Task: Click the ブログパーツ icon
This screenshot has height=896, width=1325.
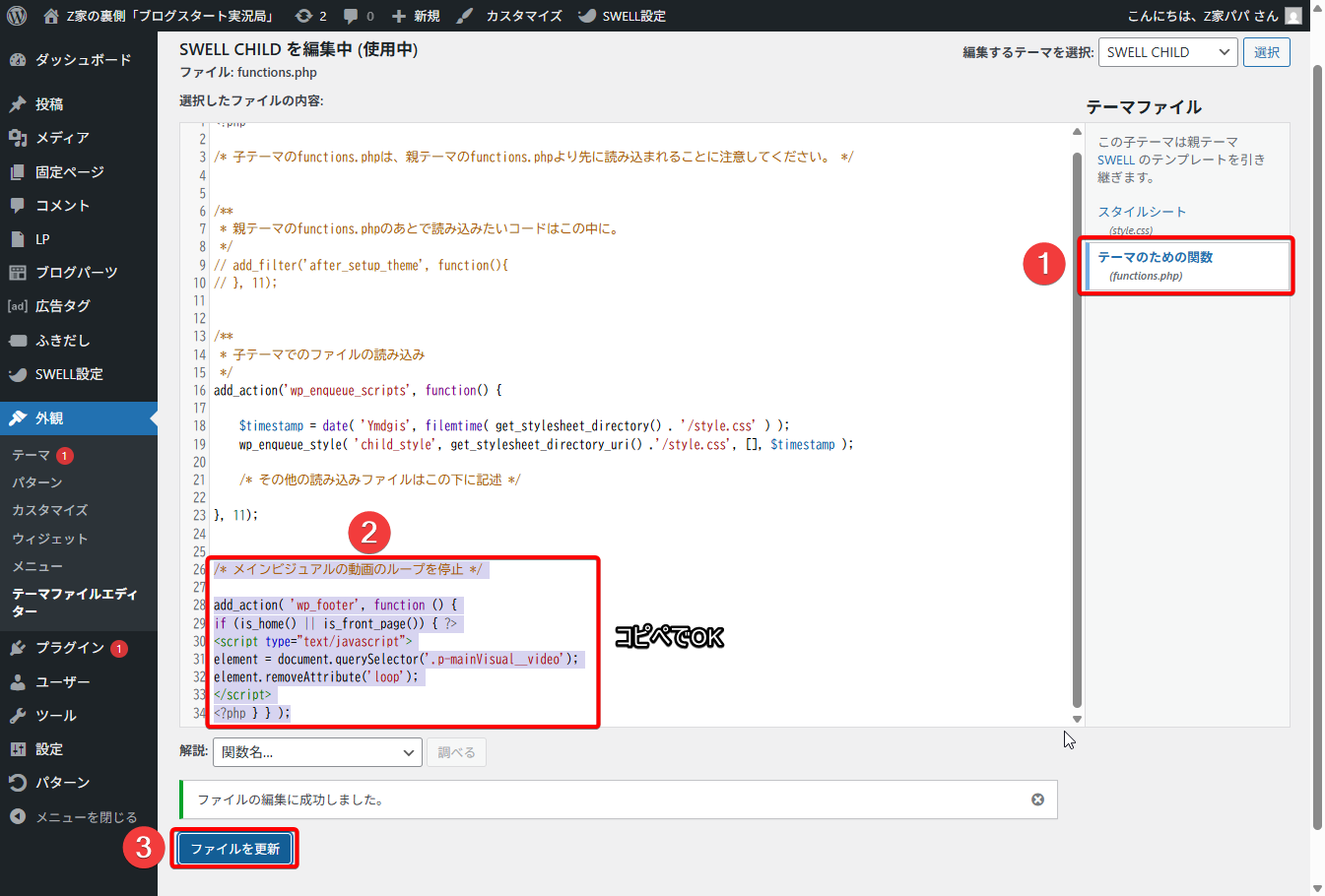Action: (x=18, y=273)
